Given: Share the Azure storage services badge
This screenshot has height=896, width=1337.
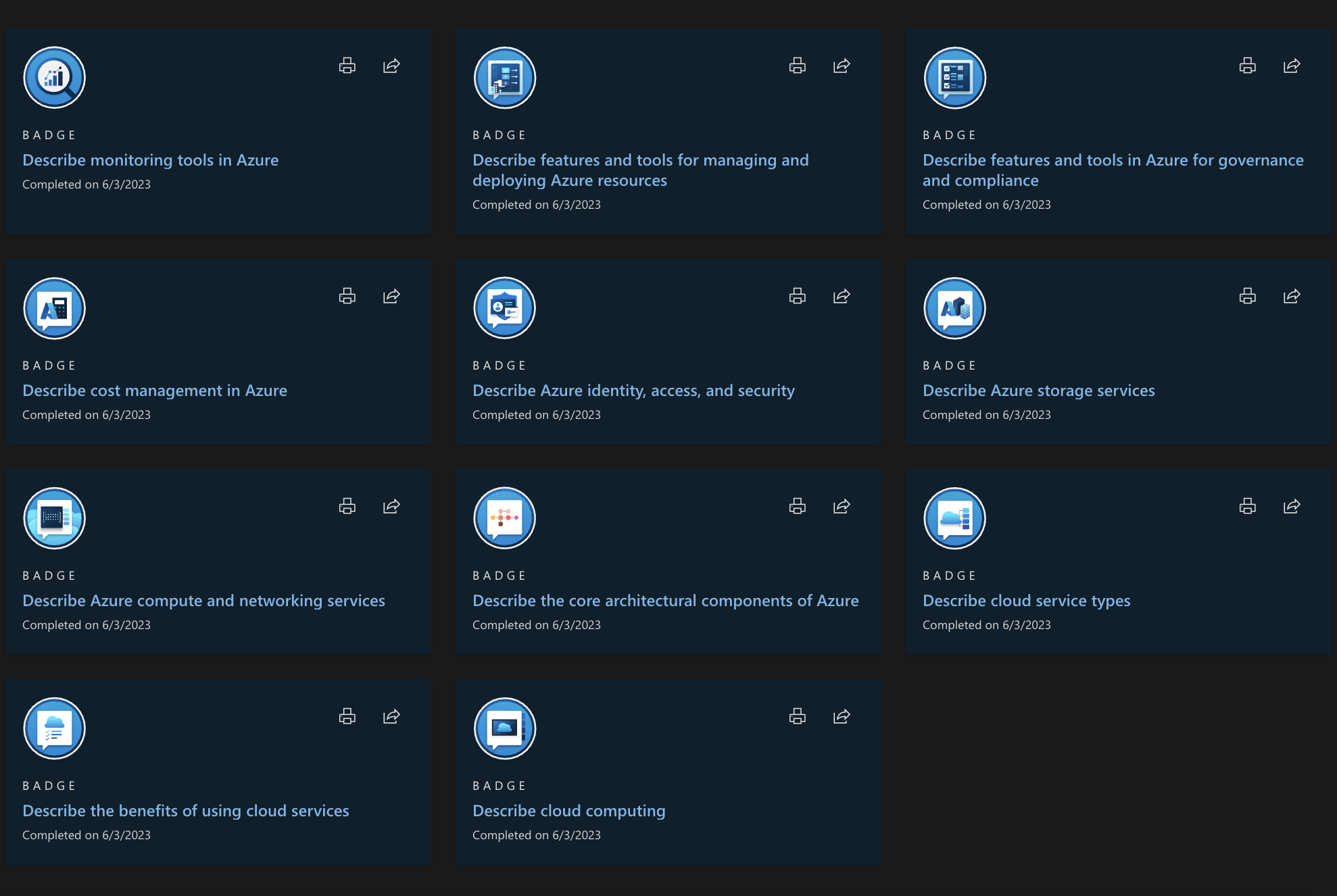Looking at the screenshot, I should 1292,296.
